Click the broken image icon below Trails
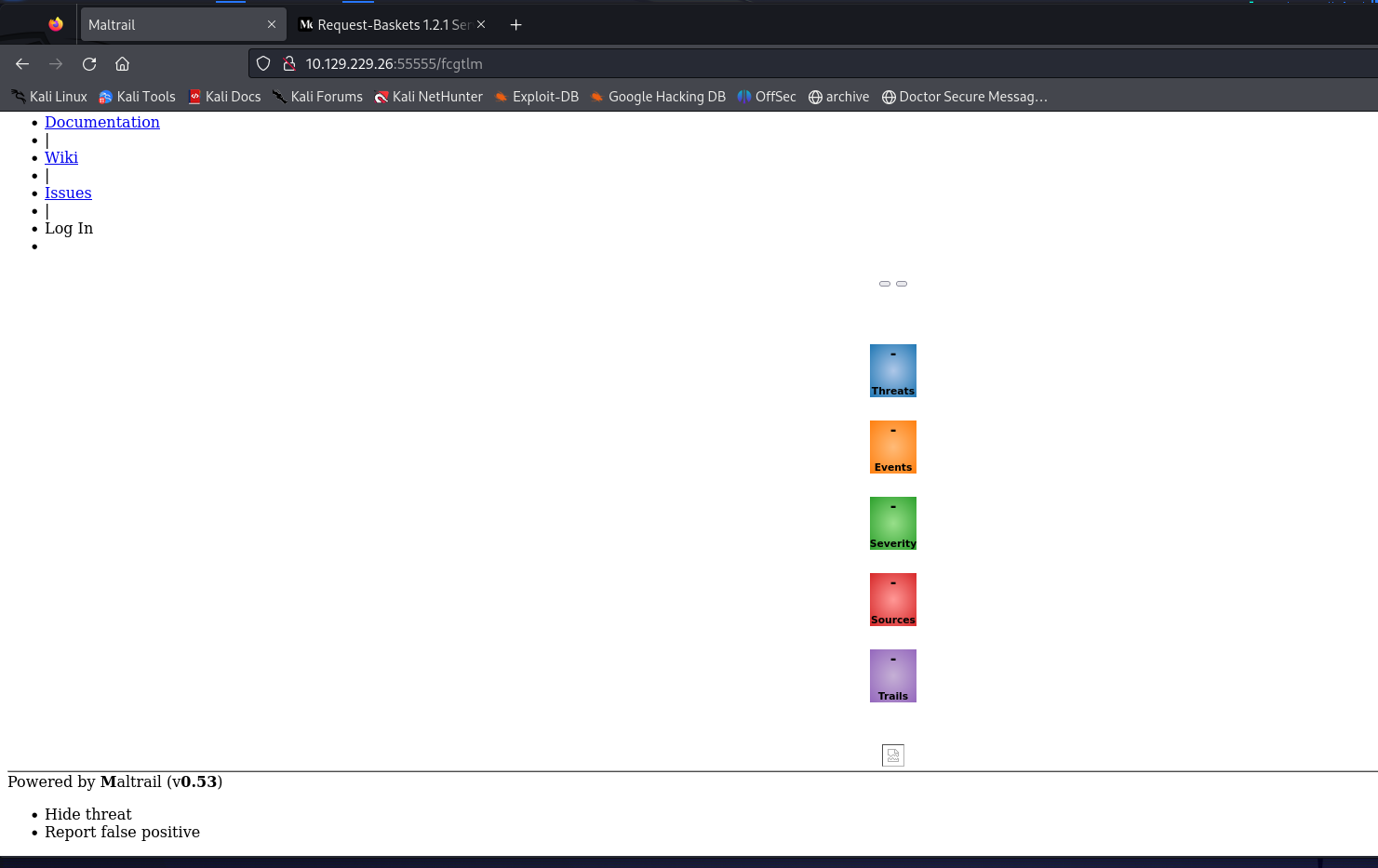Viewport: 1378px width, 868px height. 892,755
